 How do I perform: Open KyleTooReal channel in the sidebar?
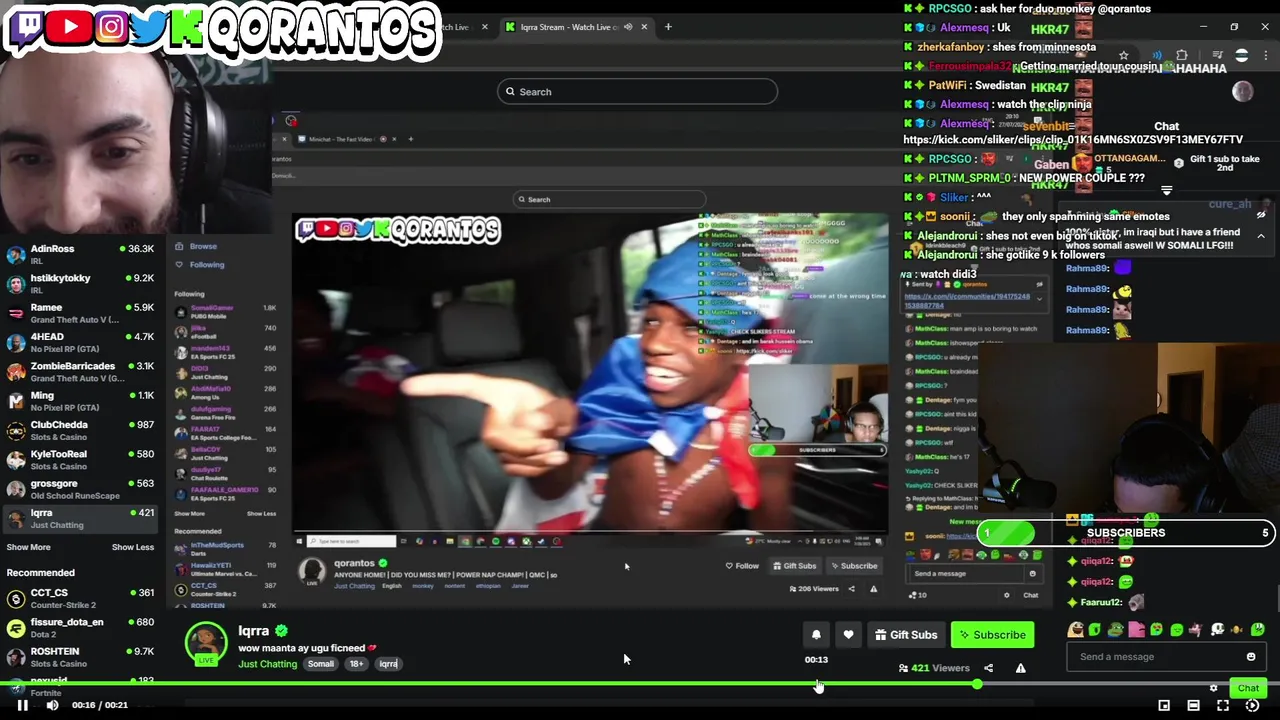(x=82, y=459)
